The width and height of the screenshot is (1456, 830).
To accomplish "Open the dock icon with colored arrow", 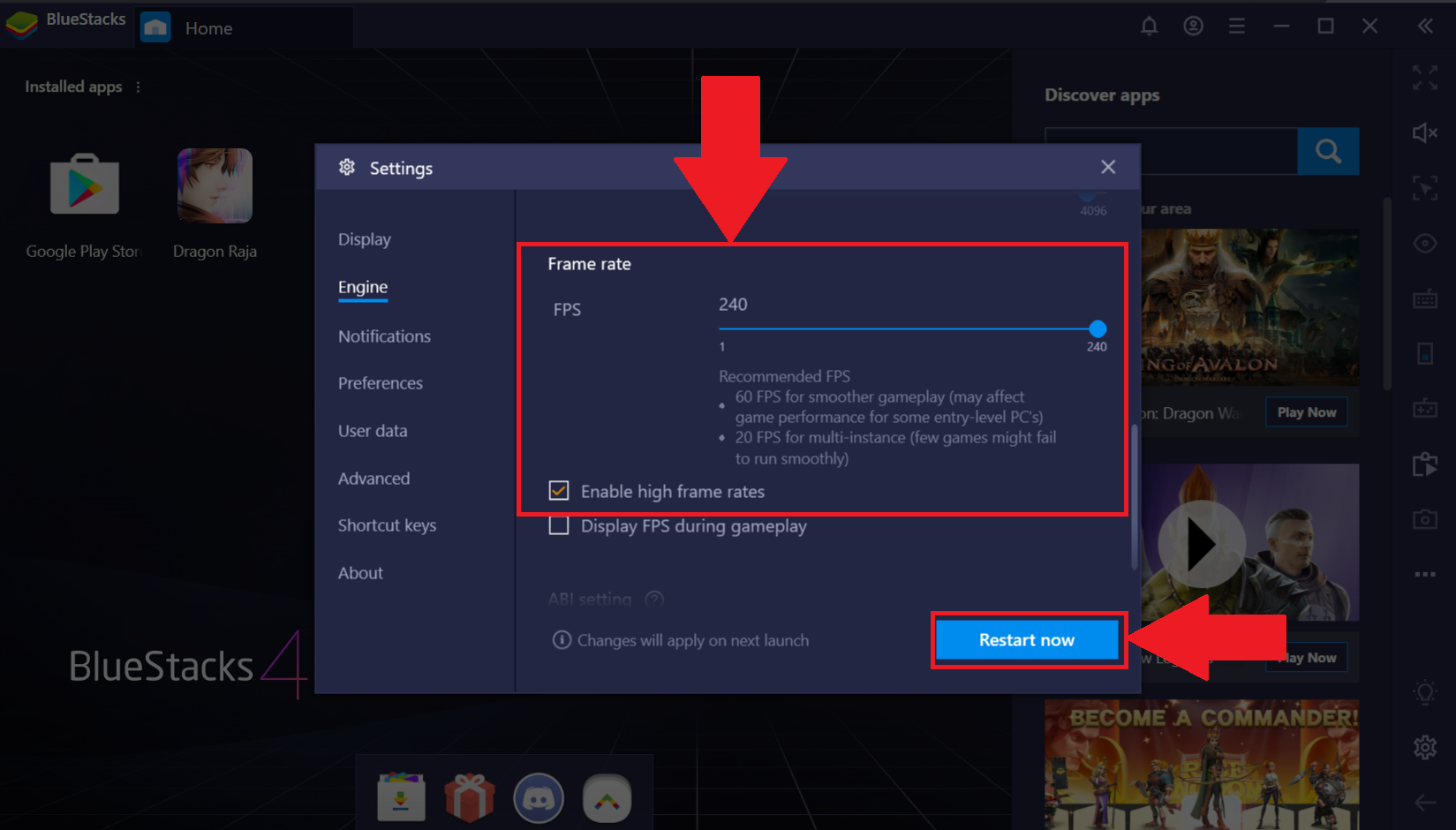I will click(x=607, y=798).
